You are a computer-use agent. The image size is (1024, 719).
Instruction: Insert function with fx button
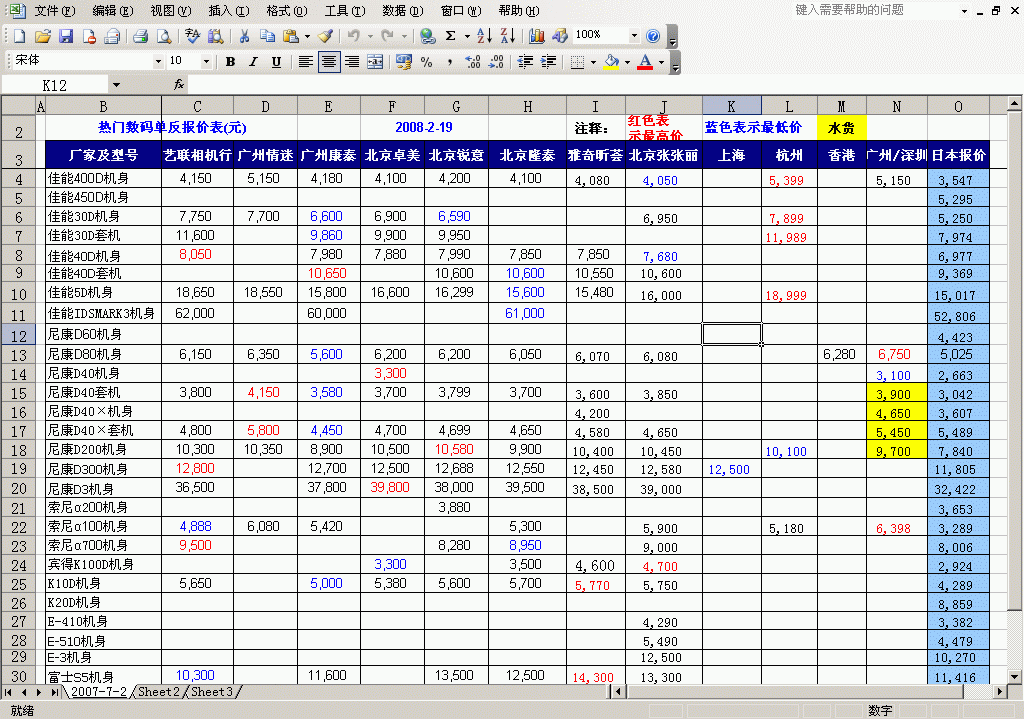(x=180, y=85)
